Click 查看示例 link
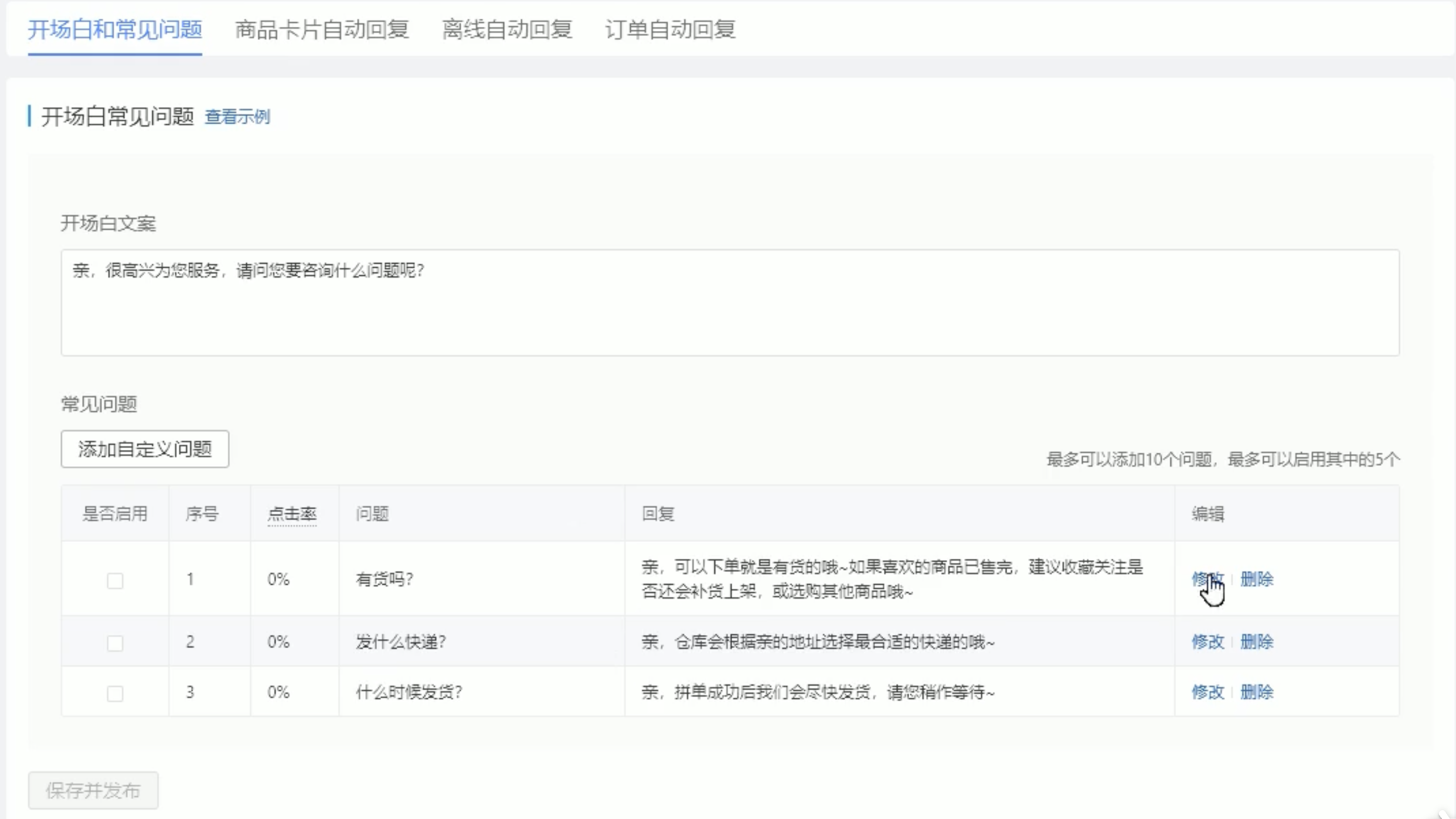The height and width of the screenshot is (819, 1456). 237,117
